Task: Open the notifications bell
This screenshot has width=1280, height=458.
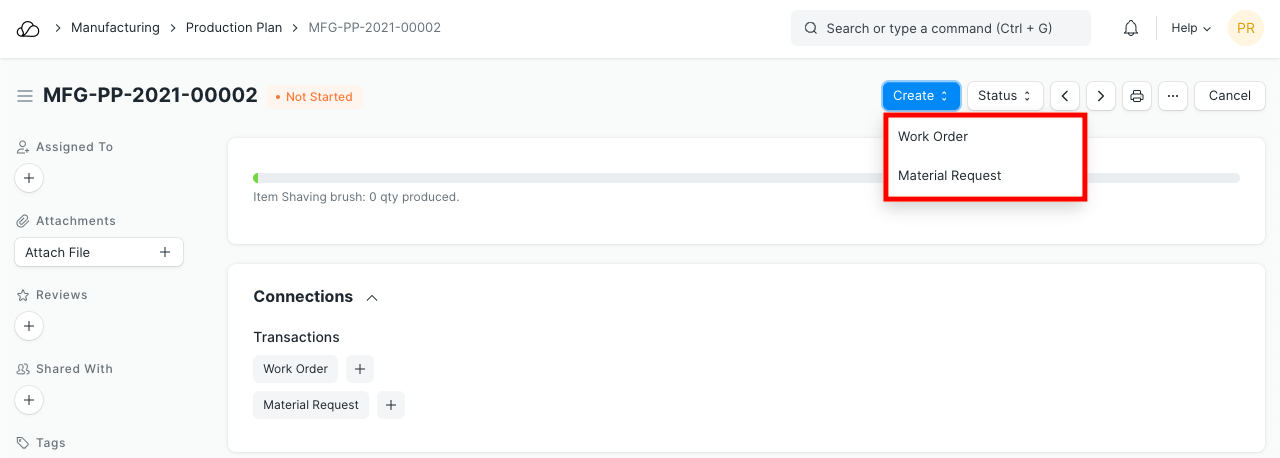Action: pyautogui.click(x=1131, y=28)
